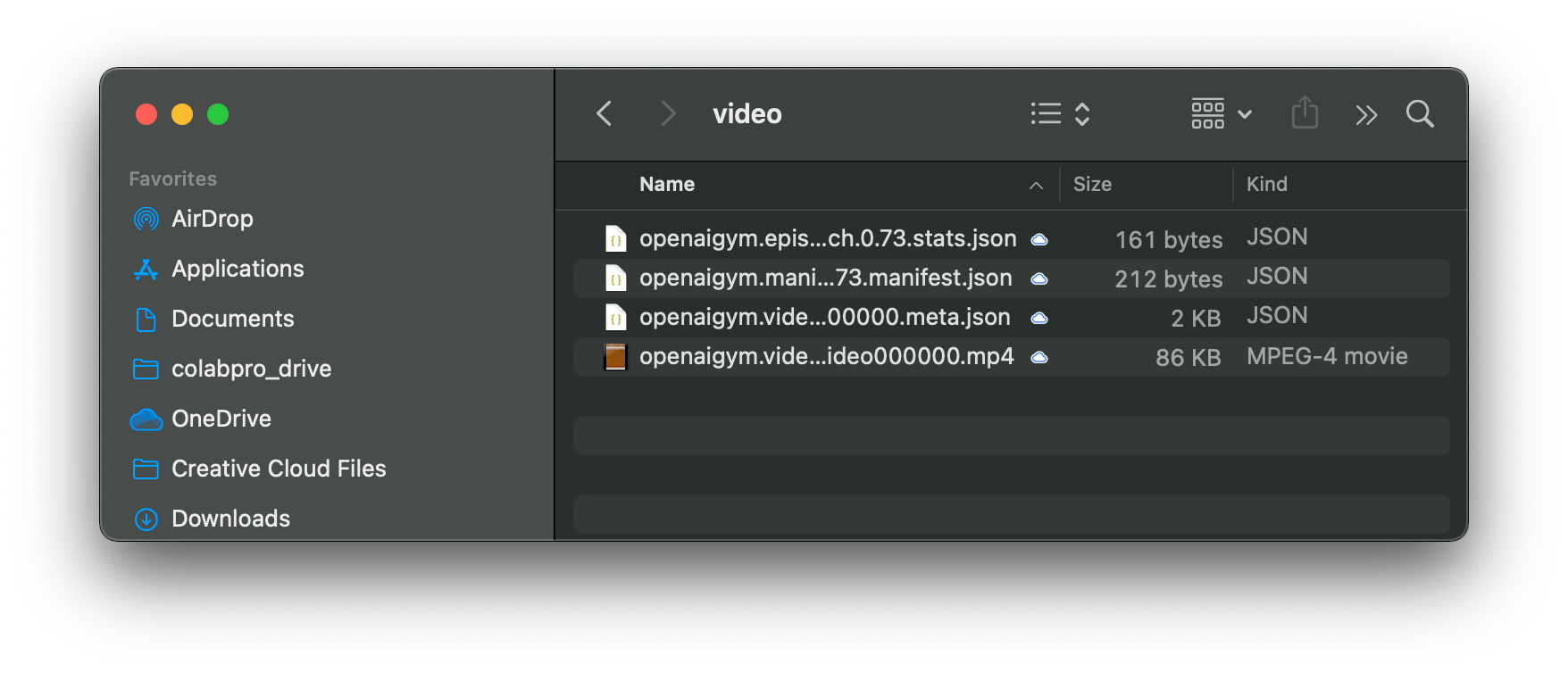Click the video folder title
This screenshot has width=1568, height=673.
click(x=746, y=113)
